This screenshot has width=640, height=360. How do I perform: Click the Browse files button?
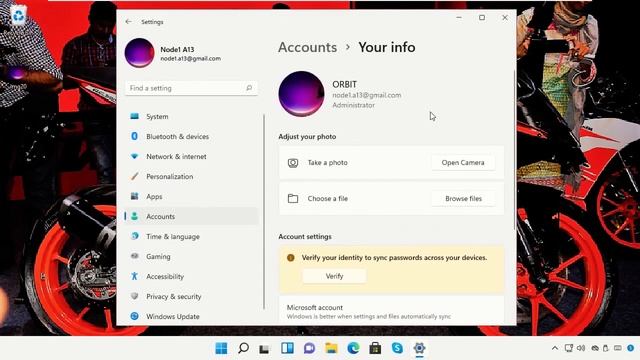(x=463, y=198)
